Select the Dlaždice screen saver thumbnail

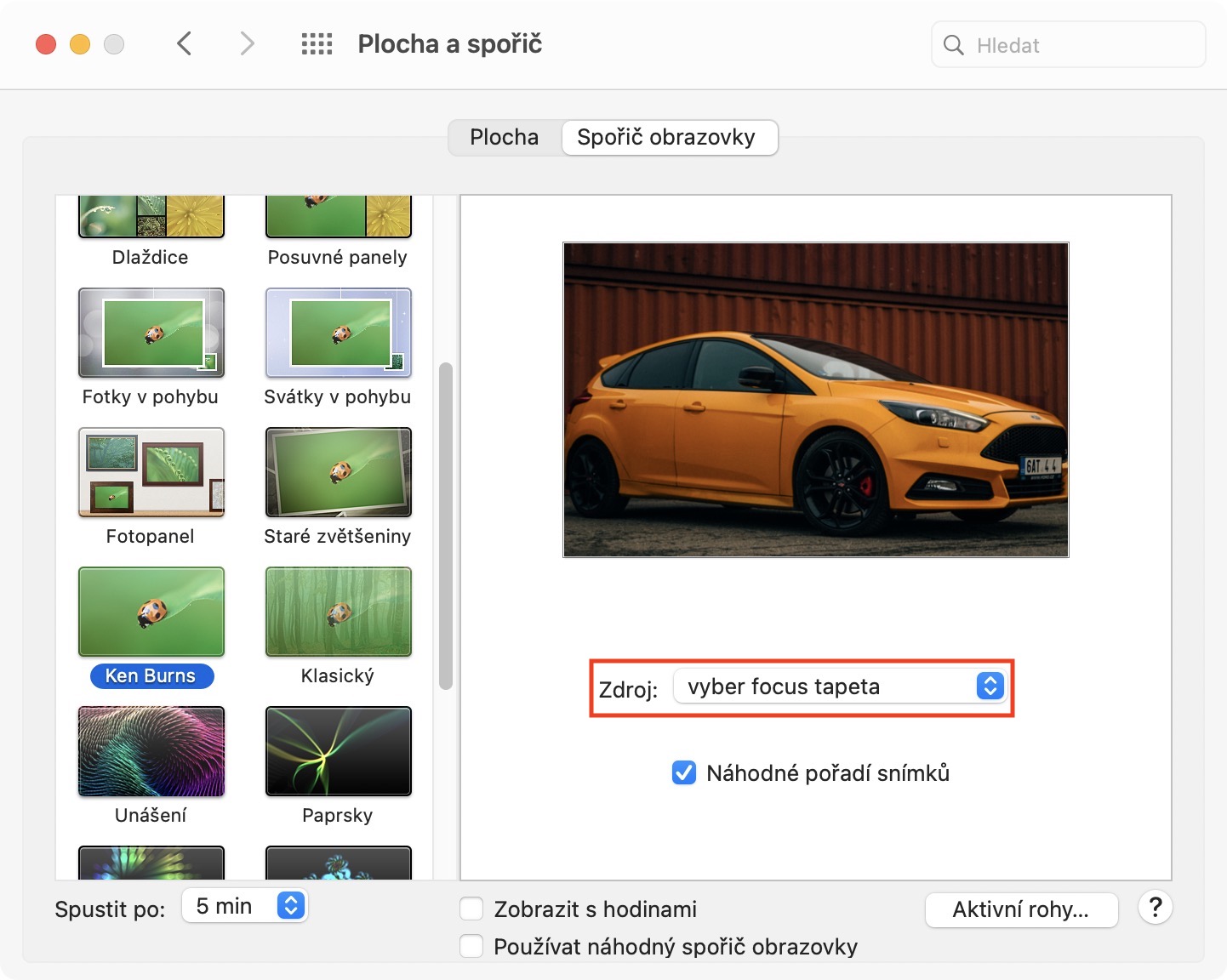point(151,216)
